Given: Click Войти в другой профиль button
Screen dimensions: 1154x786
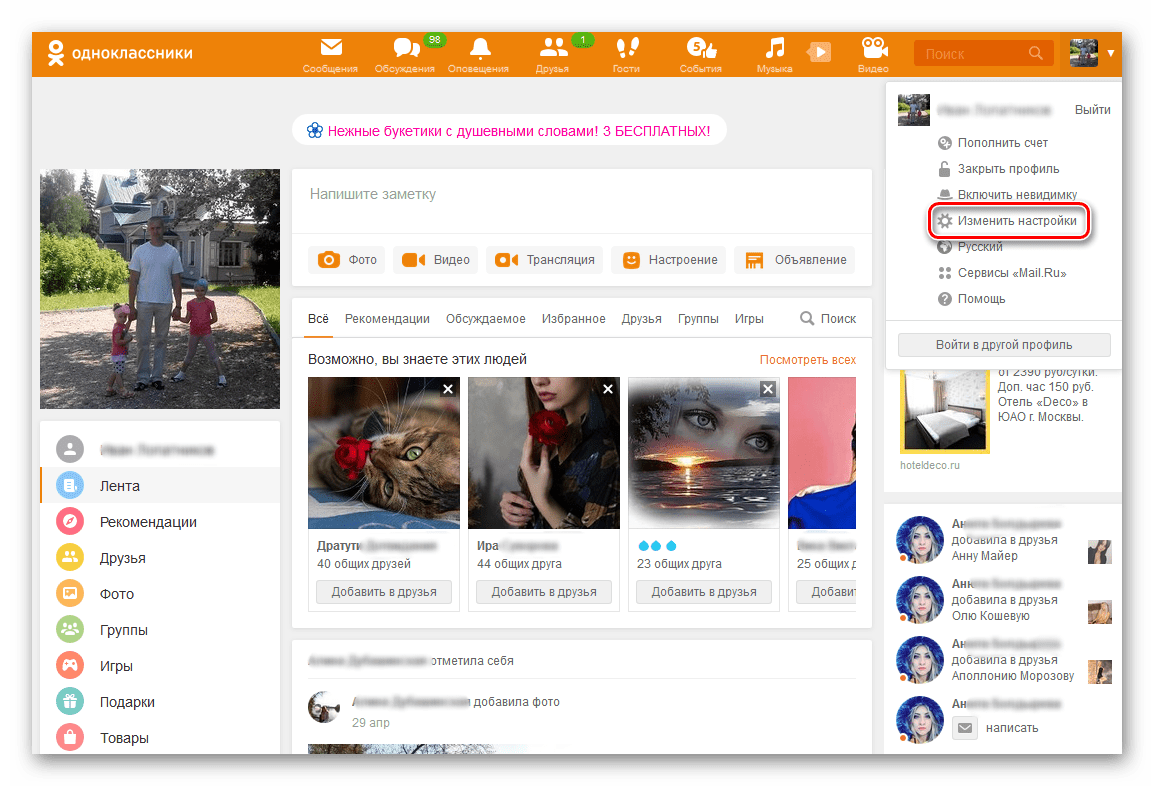Looking at the screenshot, I should tap(1004, 344).
